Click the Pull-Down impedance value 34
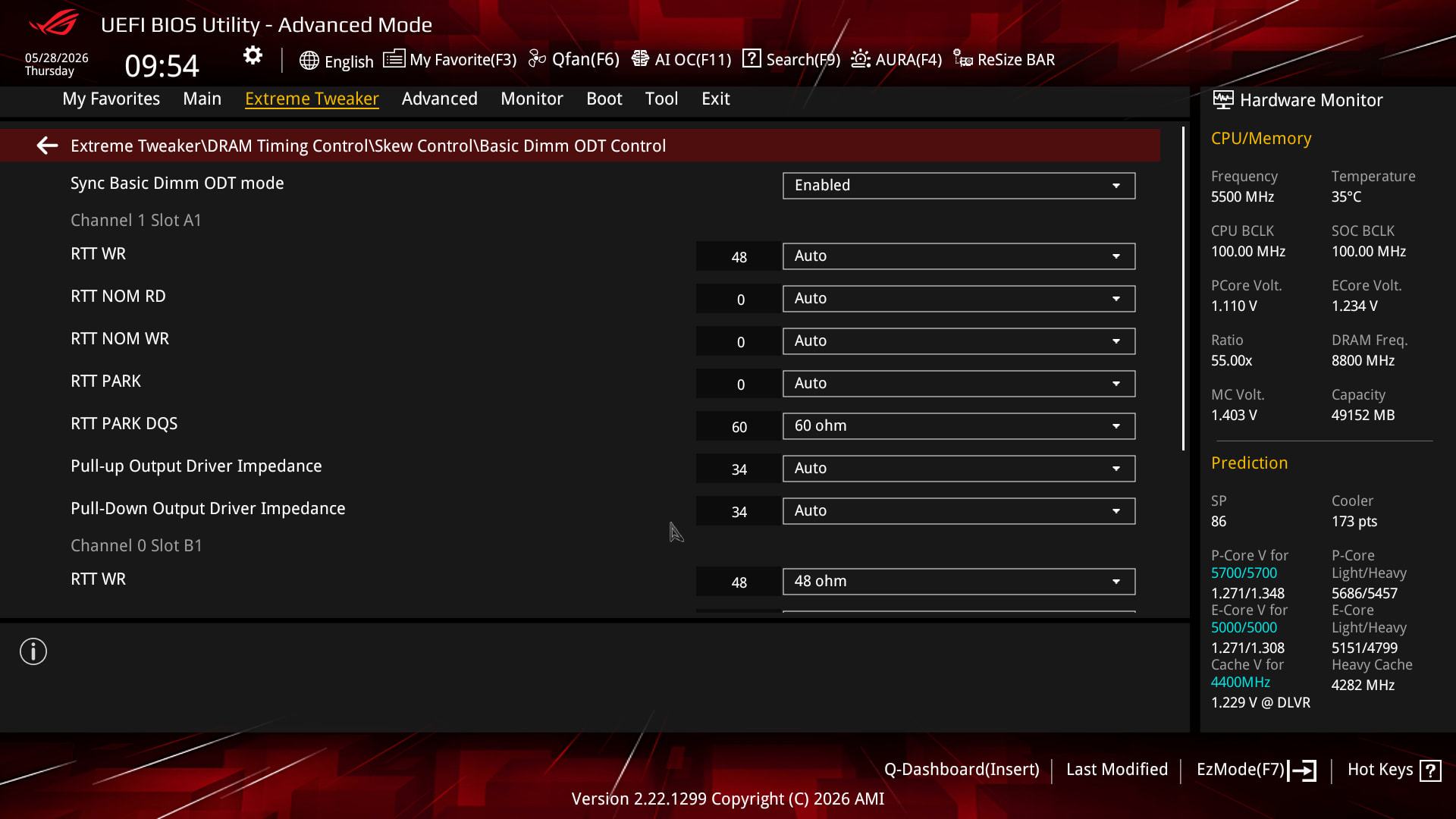1456x819 pixels. (x=738, y=512)
